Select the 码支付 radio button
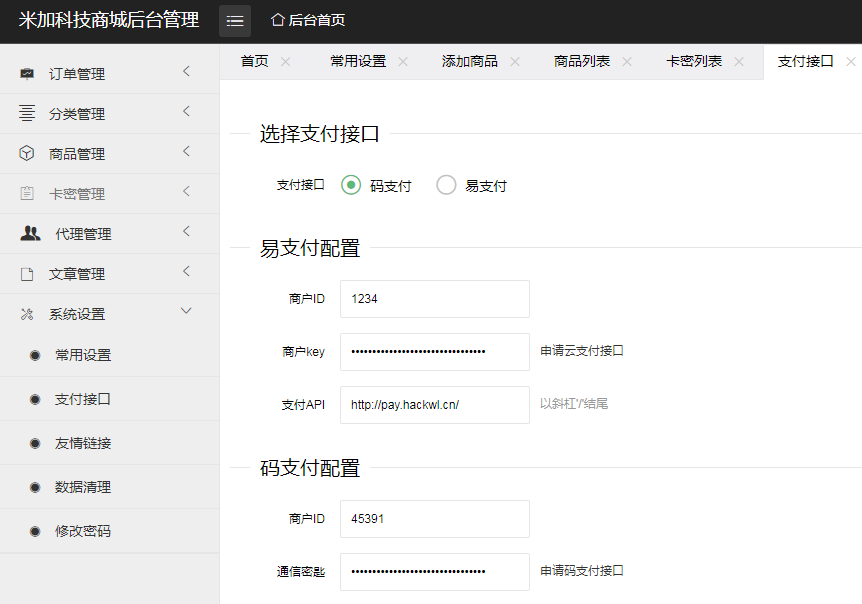Screen dimensions: 862x604 point(351,185)
